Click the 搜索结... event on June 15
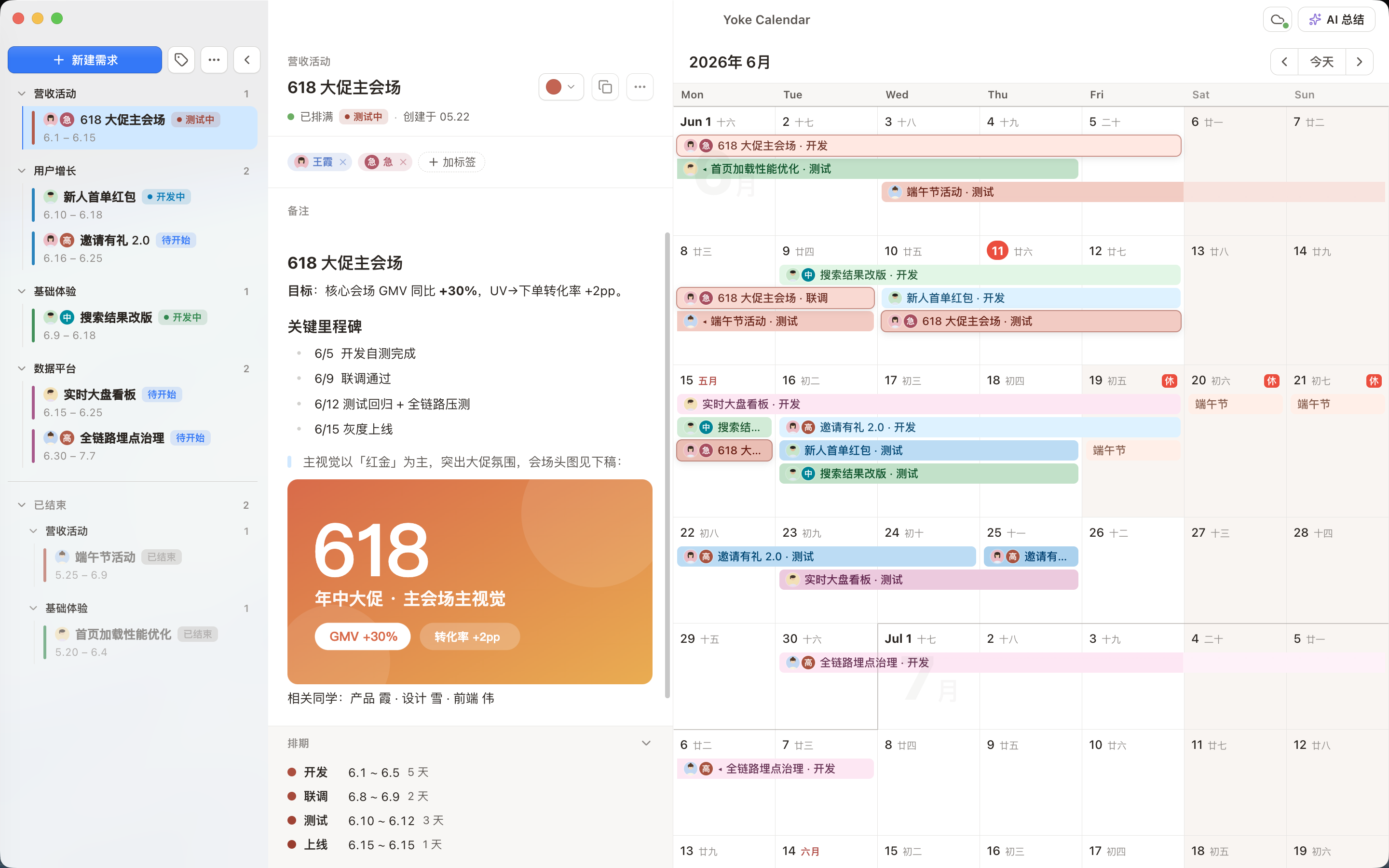The image size is (1389, 868). 724,427
